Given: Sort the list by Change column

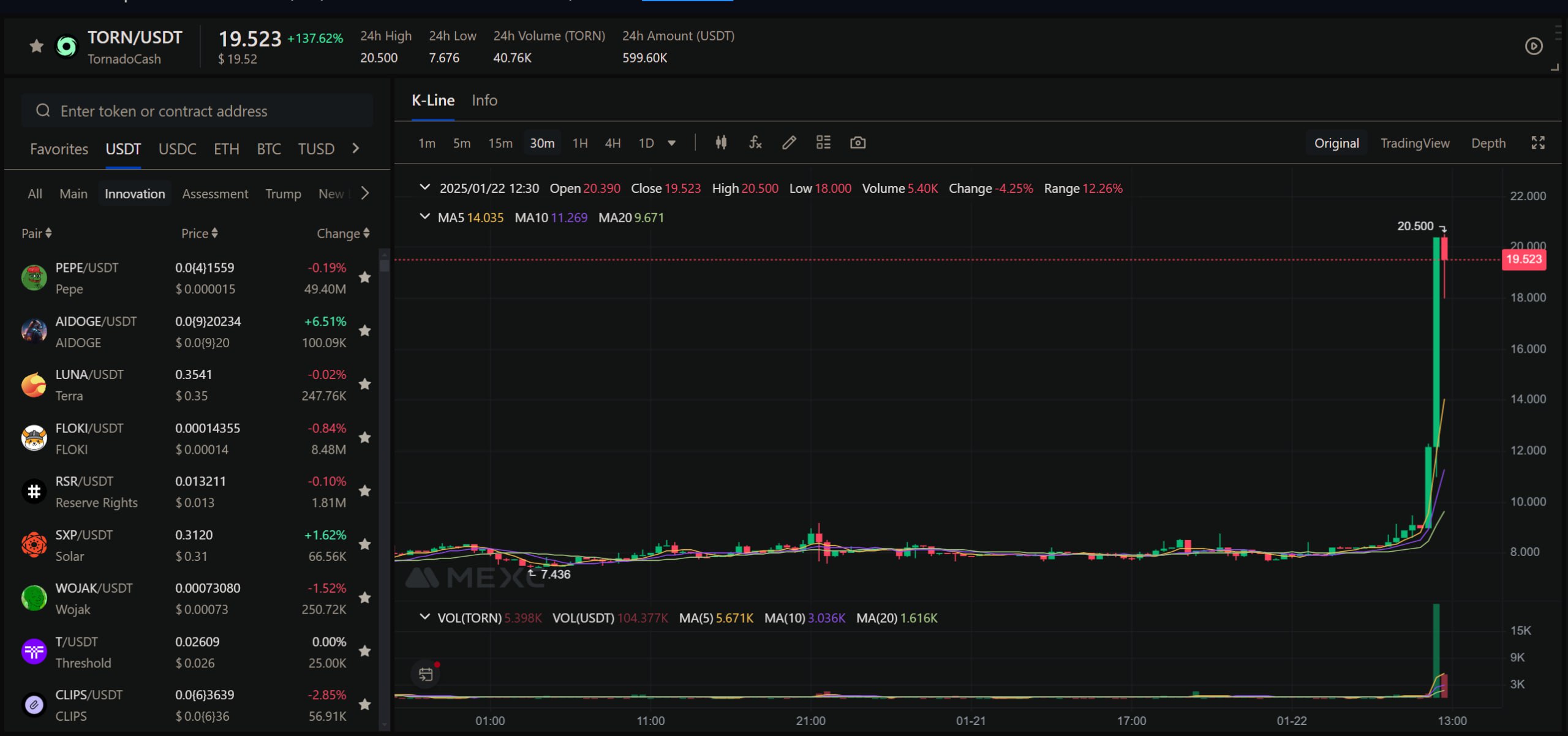Looking at the screenshot, I should 343,233.
